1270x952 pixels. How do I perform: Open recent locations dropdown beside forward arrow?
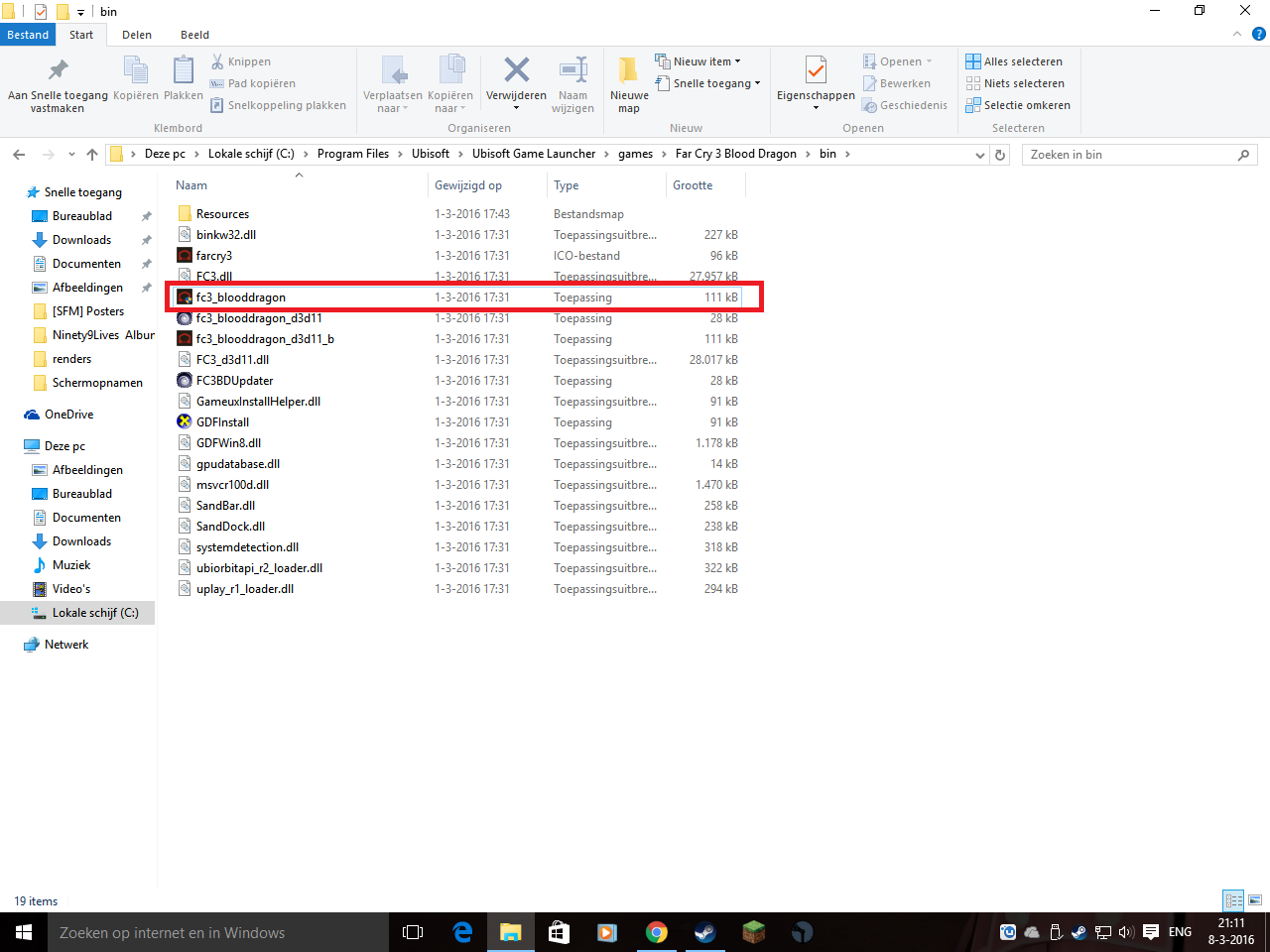[x=71, y=155]
